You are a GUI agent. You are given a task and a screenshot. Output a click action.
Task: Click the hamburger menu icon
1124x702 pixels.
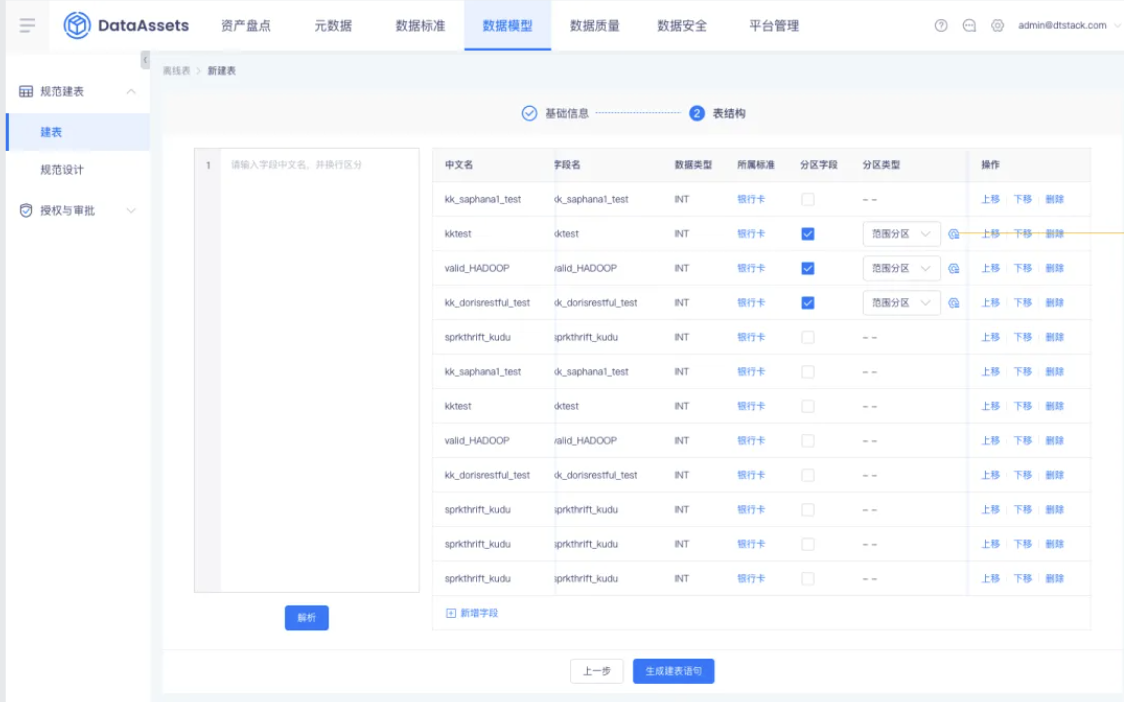tap(27, 26)
